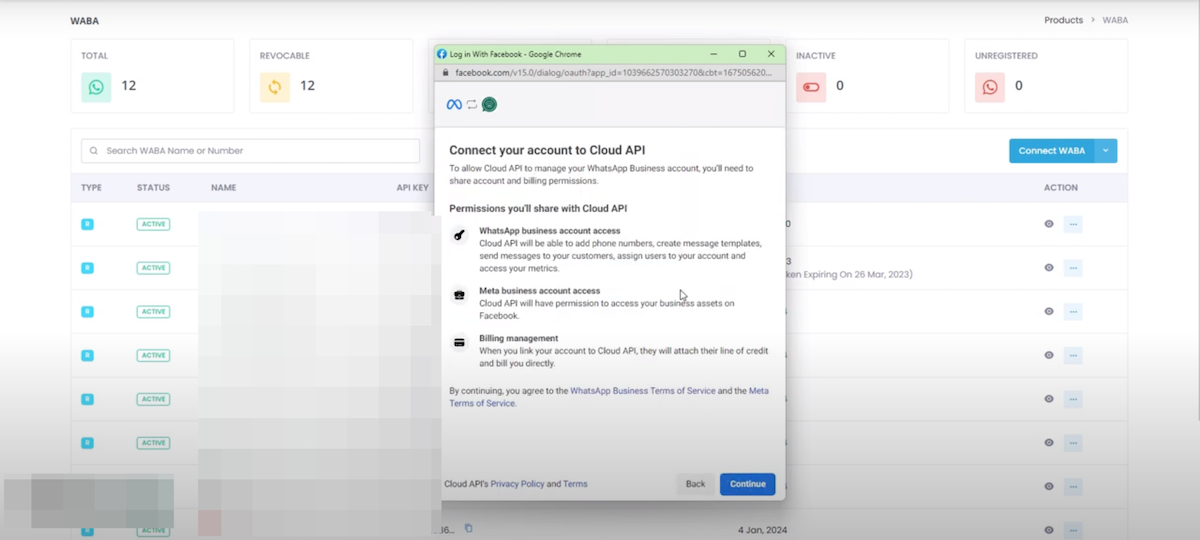Click the eye icon in the third table row
1200x540 pixels.
coord(1049,311)
